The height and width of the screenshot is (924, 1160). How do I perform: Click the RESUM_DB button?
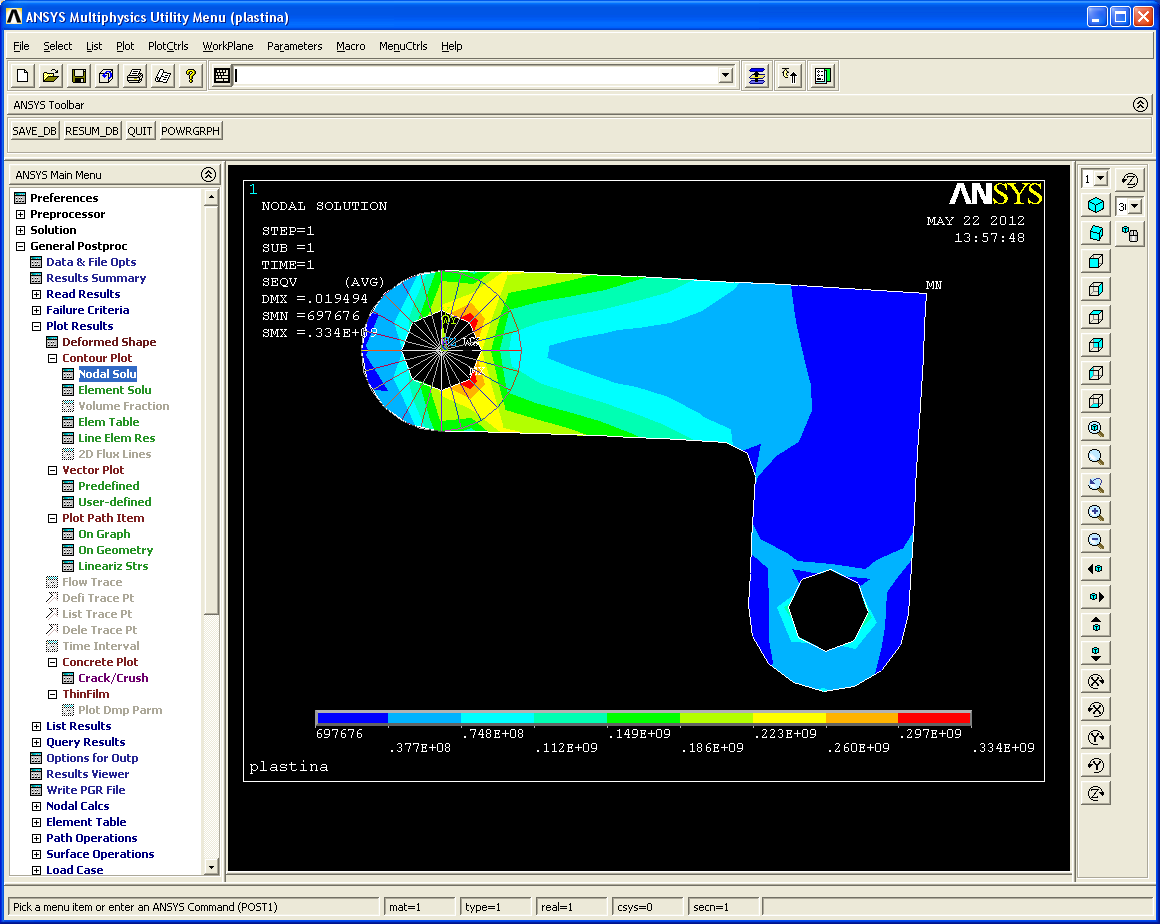click(92, 131)
